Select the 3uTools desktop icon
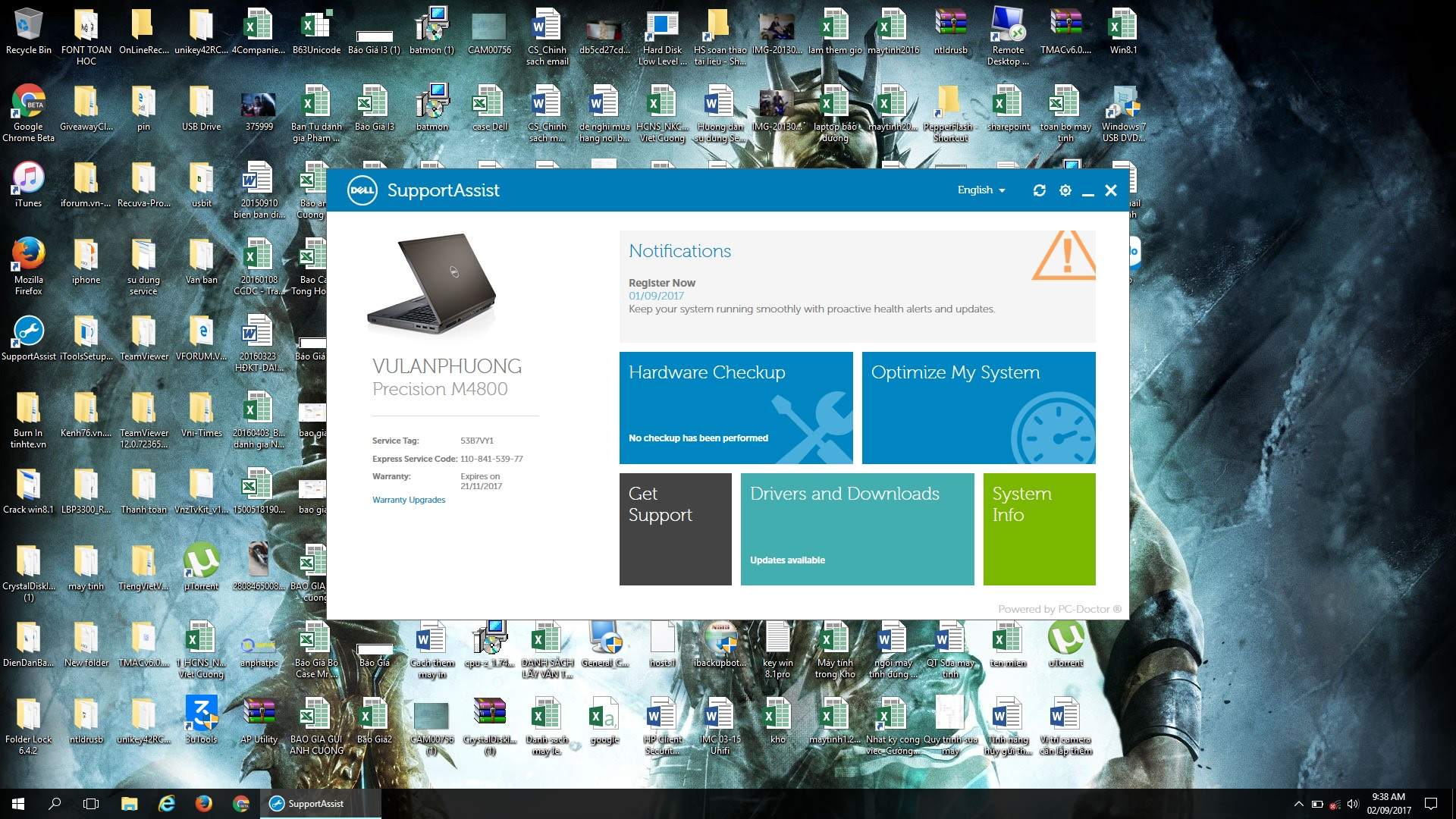Screen dimensions: 1456x819 pos(201,720)
